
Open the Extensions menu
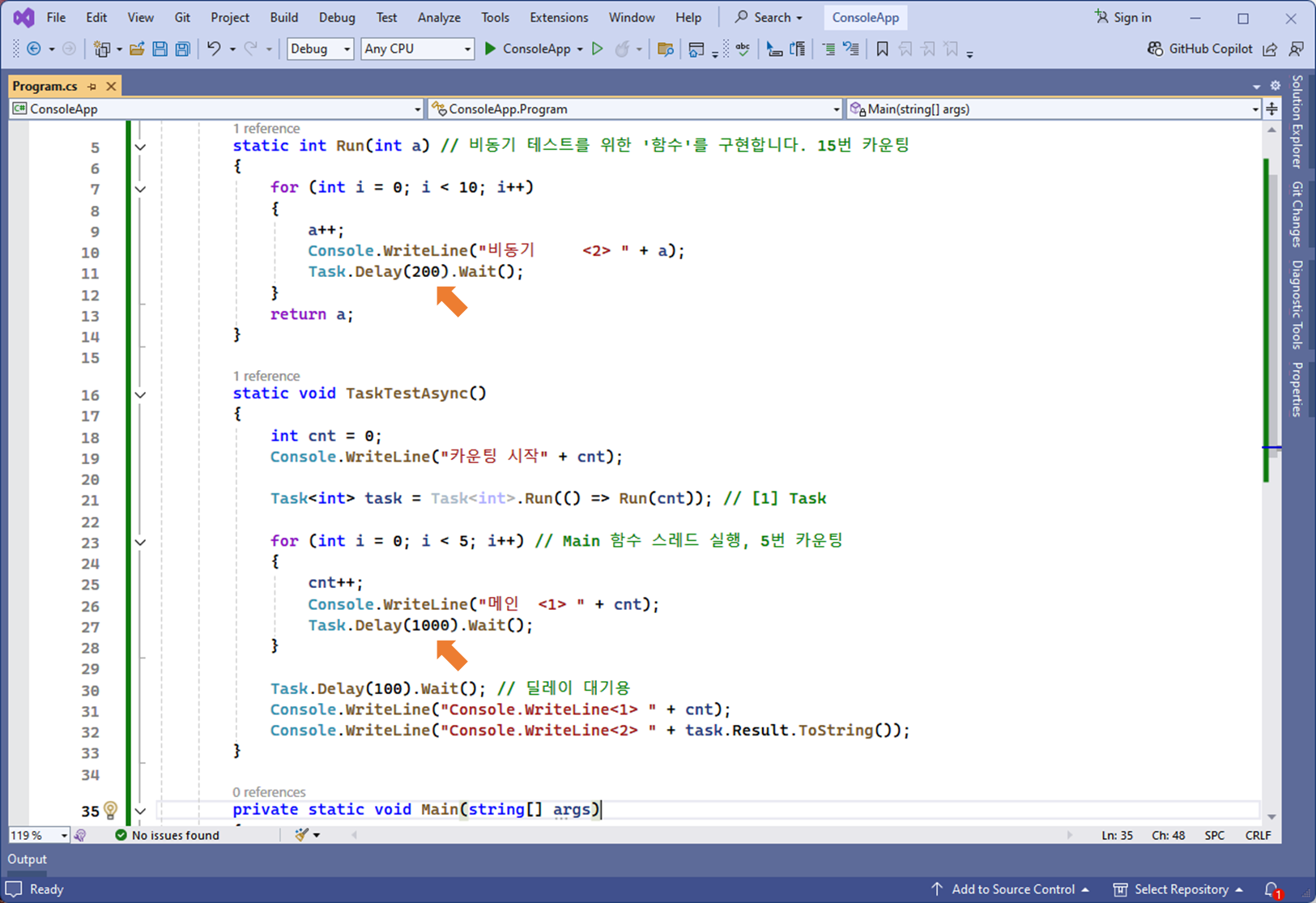click(x=559, y=17)
